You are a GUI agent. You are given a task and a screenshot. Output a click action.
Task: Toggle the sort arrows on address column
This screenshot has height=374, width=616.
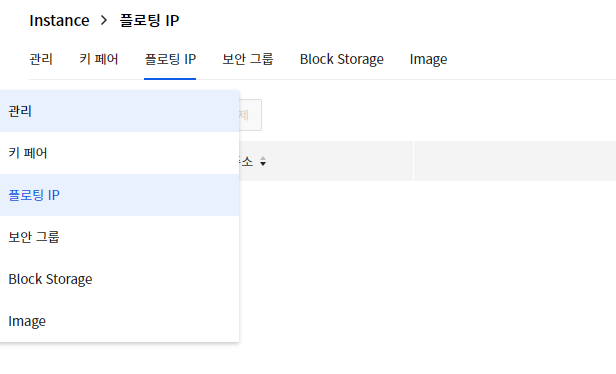(x=263, y=161)
